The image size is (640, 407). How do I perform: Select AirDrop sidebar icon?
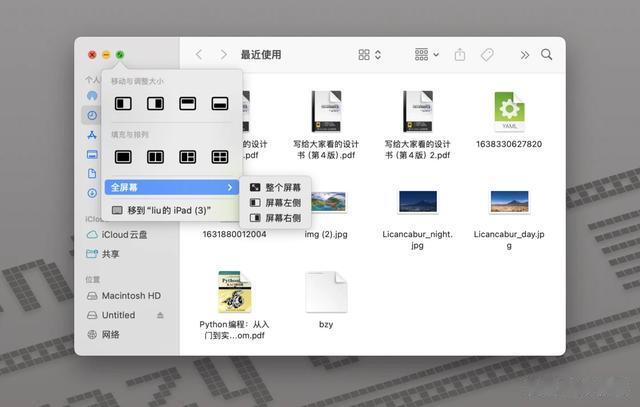92,96
